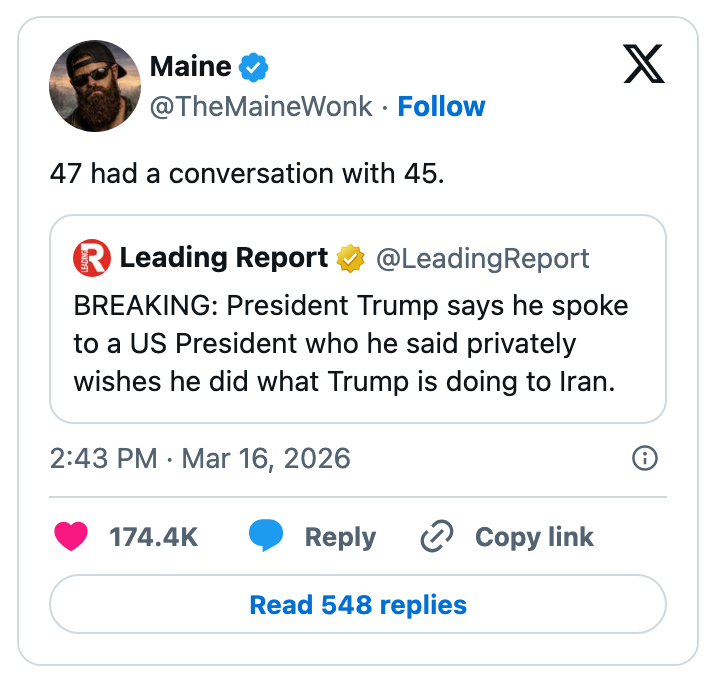Click the Maine display name
The image size is (724, 692).
[x=190, y=67]
